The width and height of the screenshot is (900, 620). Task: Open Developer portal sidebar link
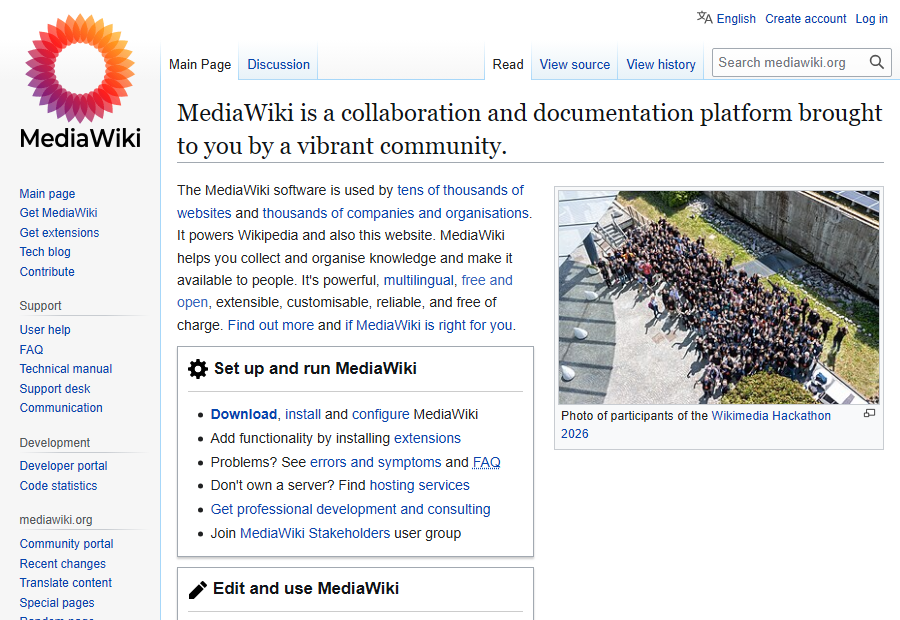63,466
